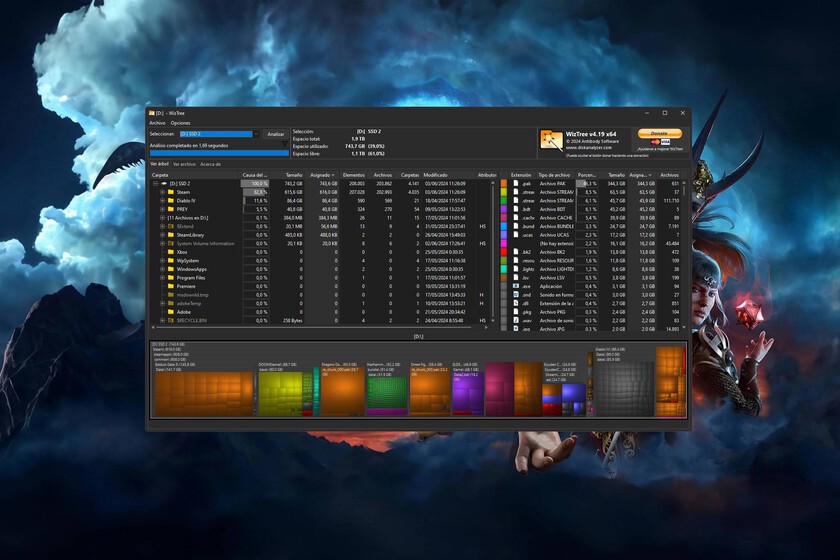Click the yellow DOOMEternal treemap block
The width and height of the screenshot is (840, 560).
pyautogui.click(x=280, y=394)
